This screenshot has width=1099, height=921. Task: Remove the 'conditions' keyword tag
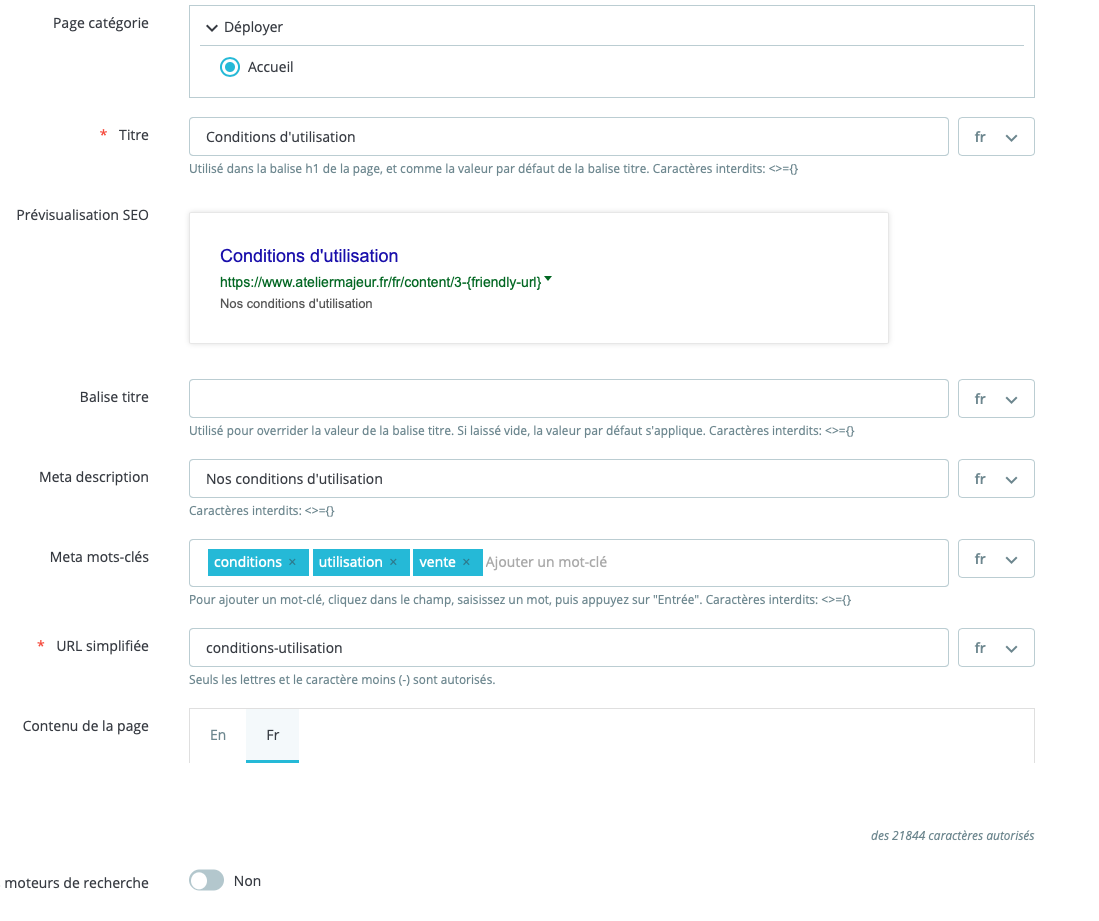[292, 563]
